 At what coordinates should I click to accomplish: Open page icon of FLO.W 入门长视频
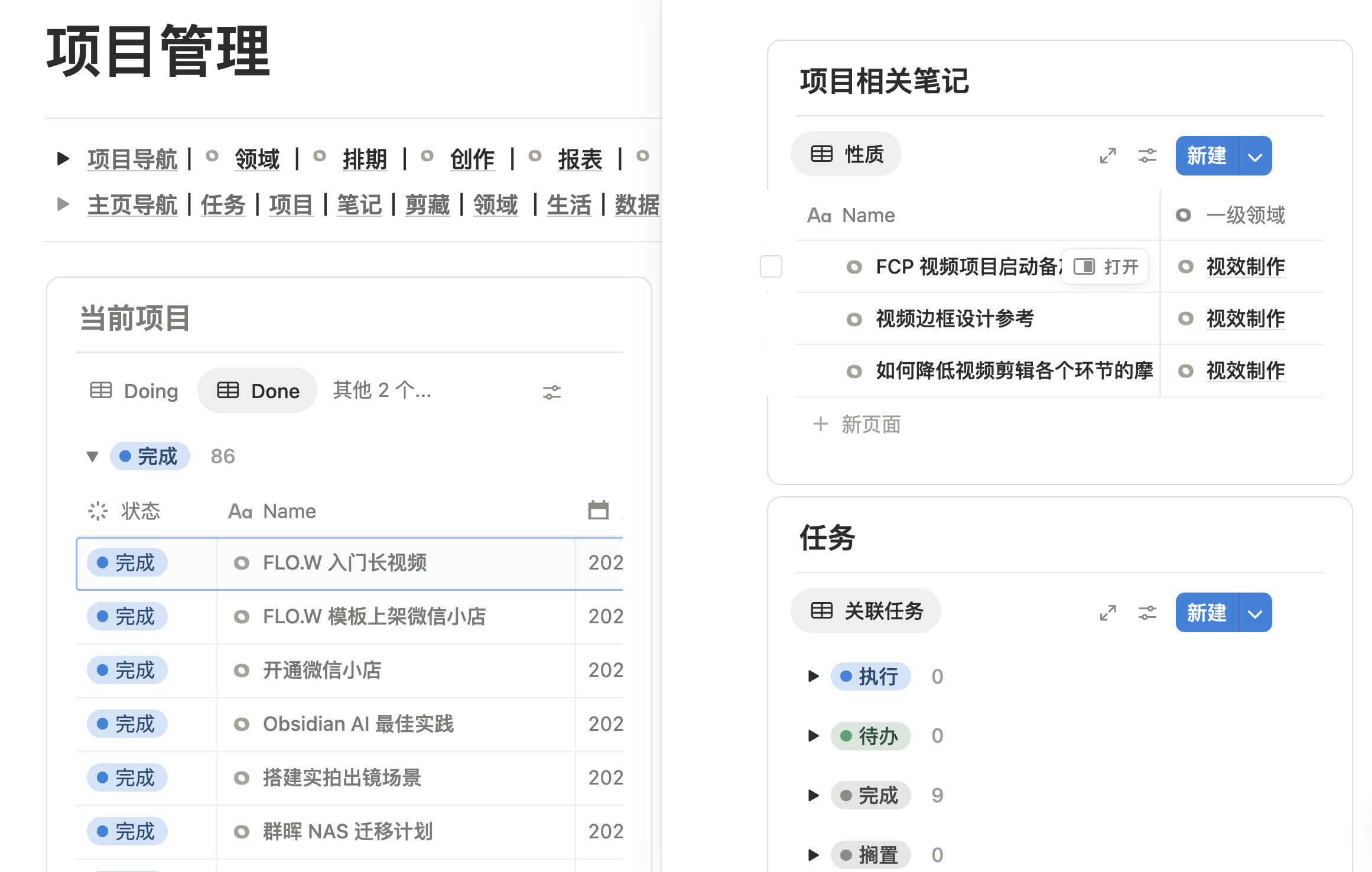(241, 563)
